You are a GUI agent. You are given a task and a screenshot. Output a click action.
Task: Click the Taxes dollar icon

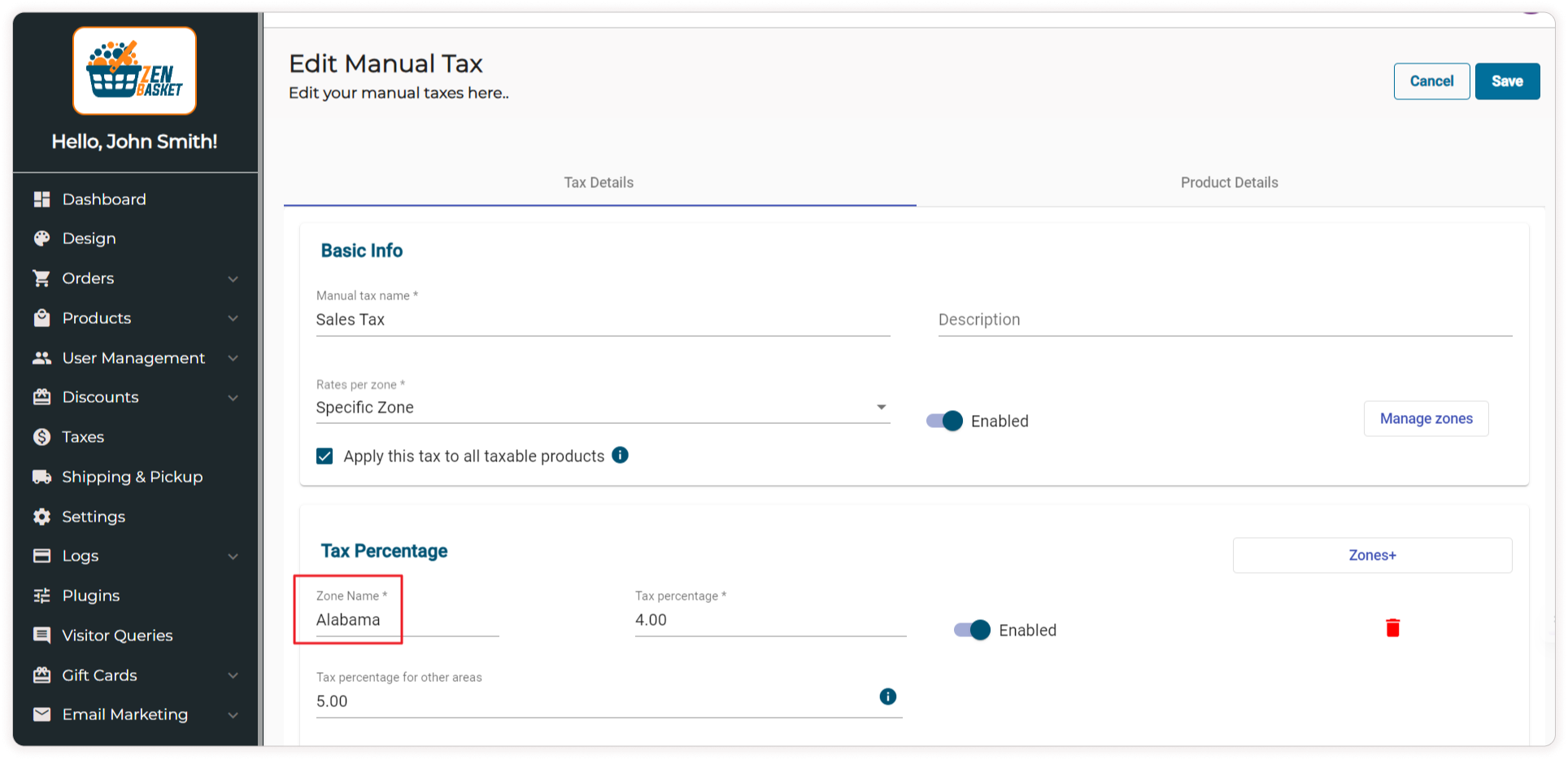click(42, 437)
